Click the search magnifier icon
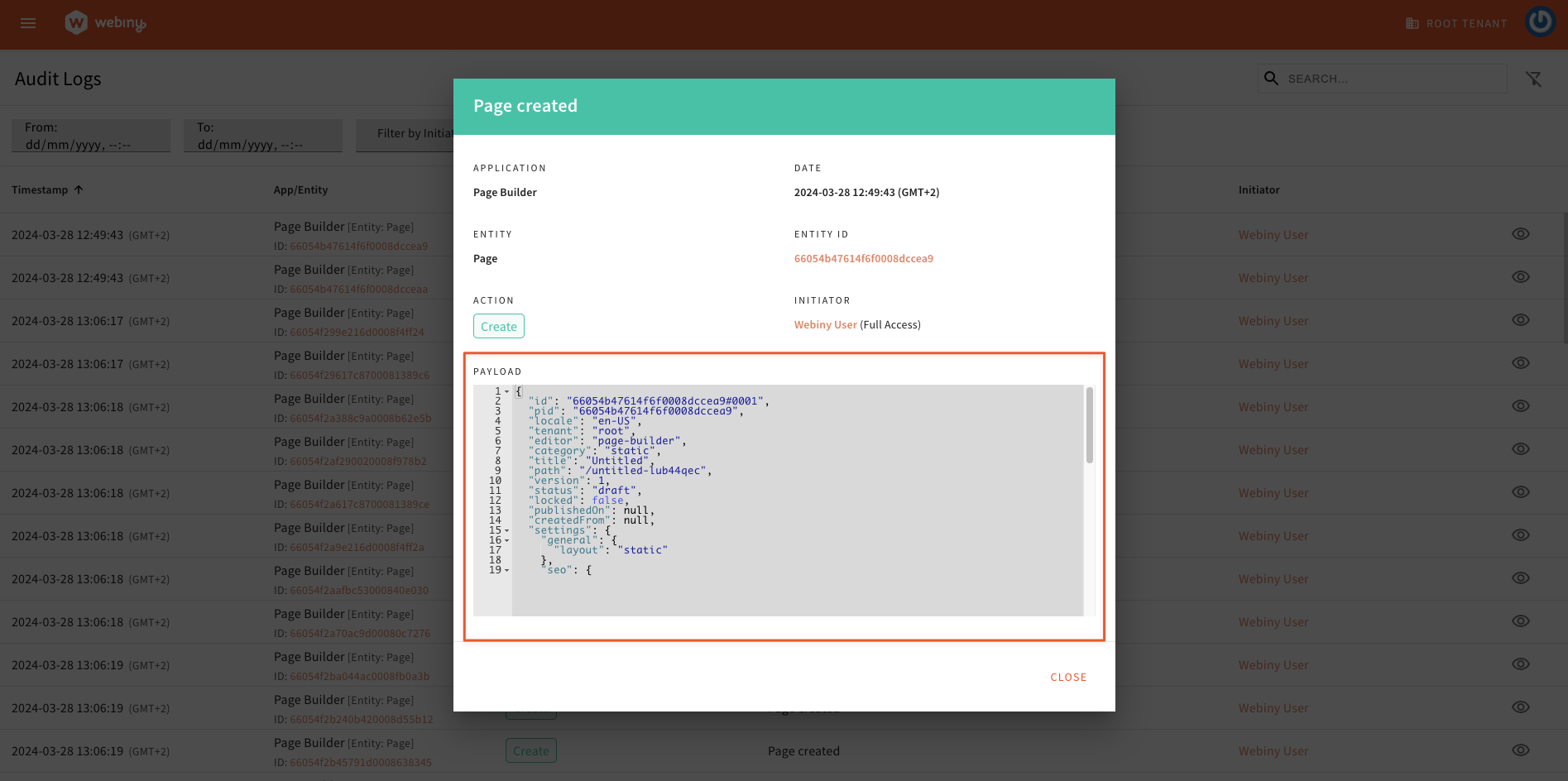This screenshot has width=1568, height=781. [1272, 79]
